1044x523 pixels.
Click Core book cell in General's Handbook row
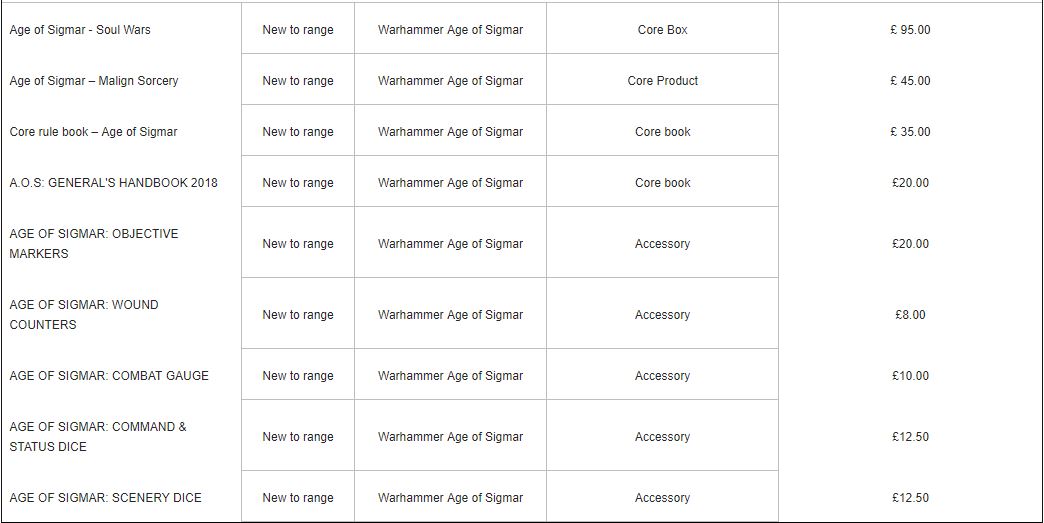tap(662, 183)
